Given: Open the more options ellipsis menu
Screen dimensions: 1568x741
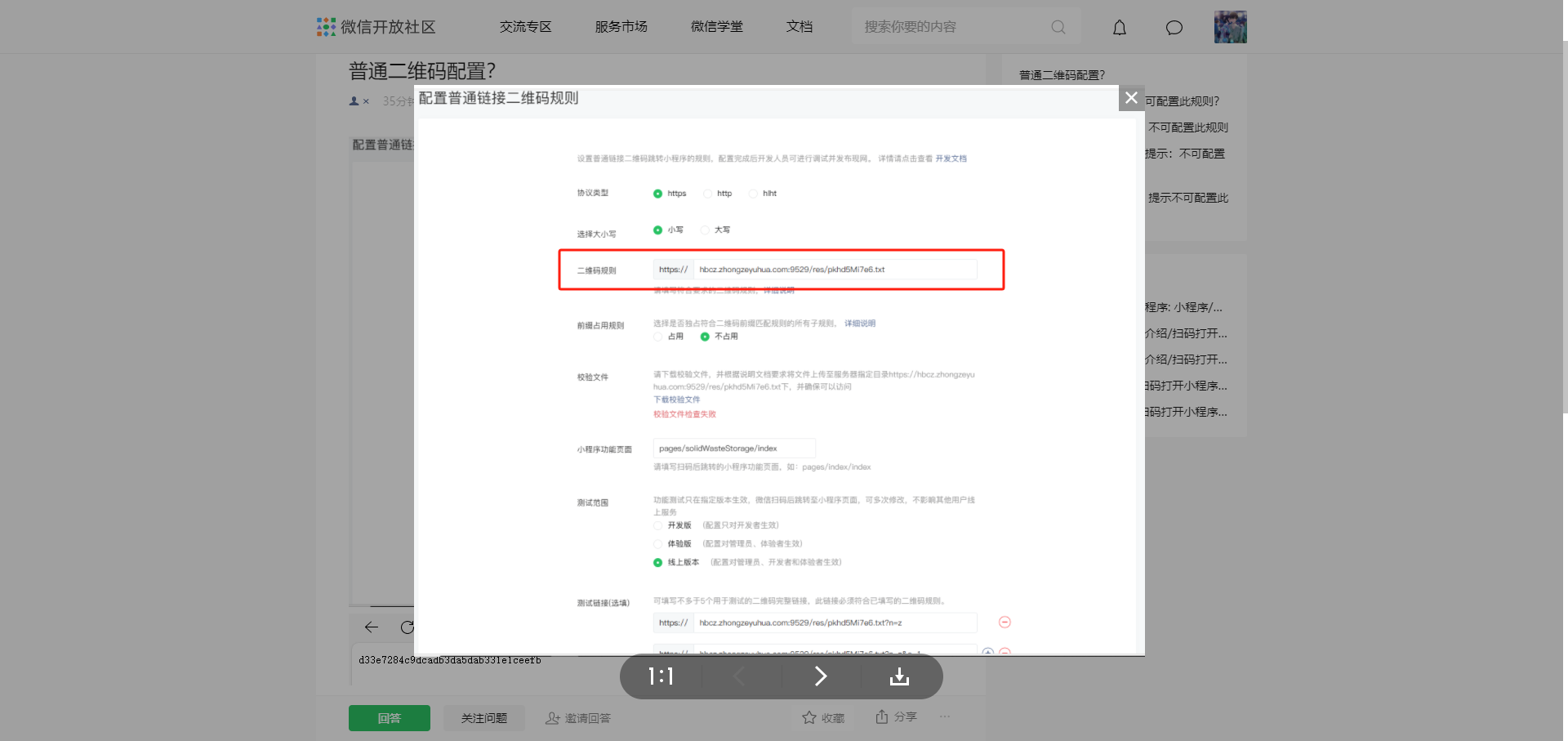Looking at the screenshot, I should [945, 716].
